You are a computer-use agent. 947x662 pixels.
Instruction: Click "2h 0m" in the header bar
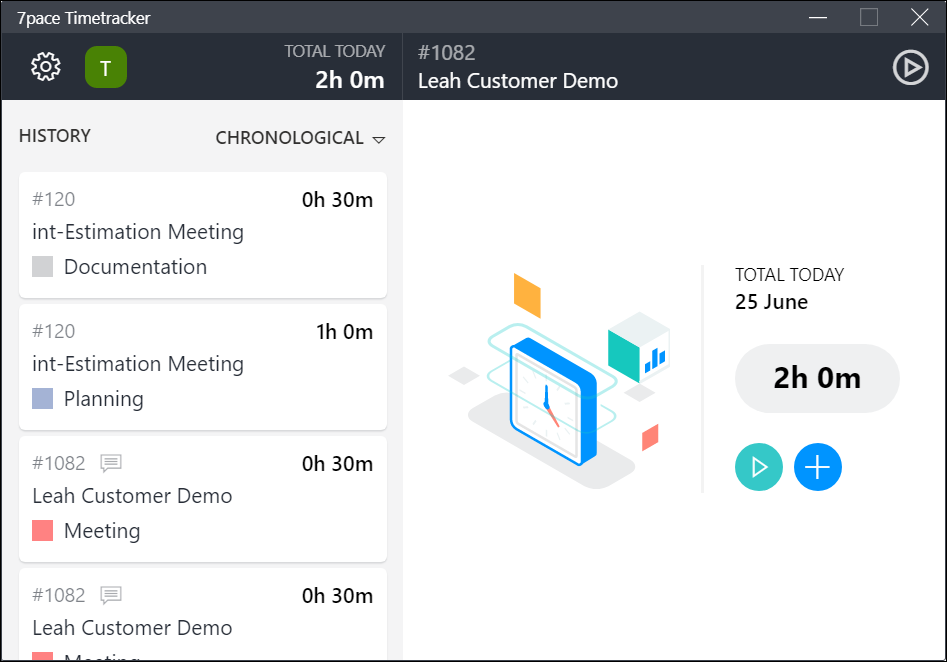pyautogui.click(x=350, y=80)
